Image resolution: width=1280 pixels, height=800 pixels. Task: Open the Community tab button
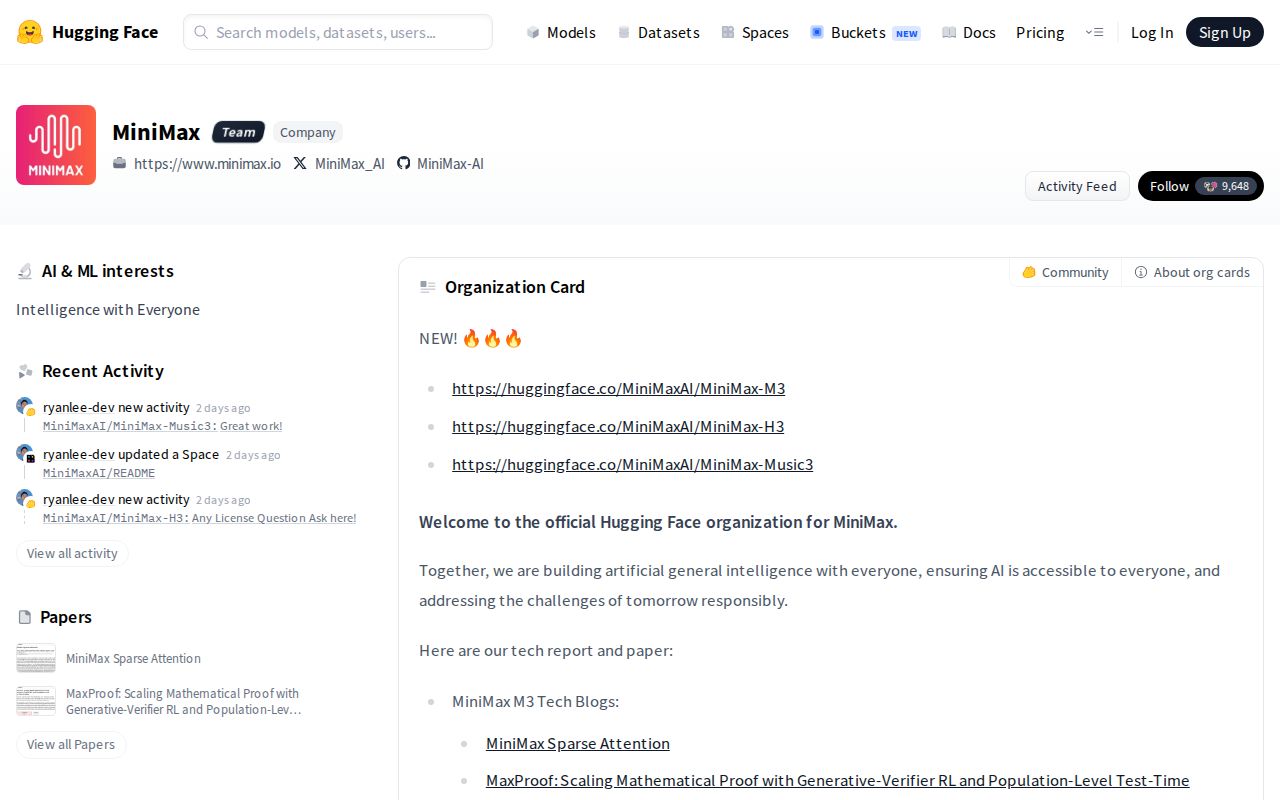[x=1065, y=272]
